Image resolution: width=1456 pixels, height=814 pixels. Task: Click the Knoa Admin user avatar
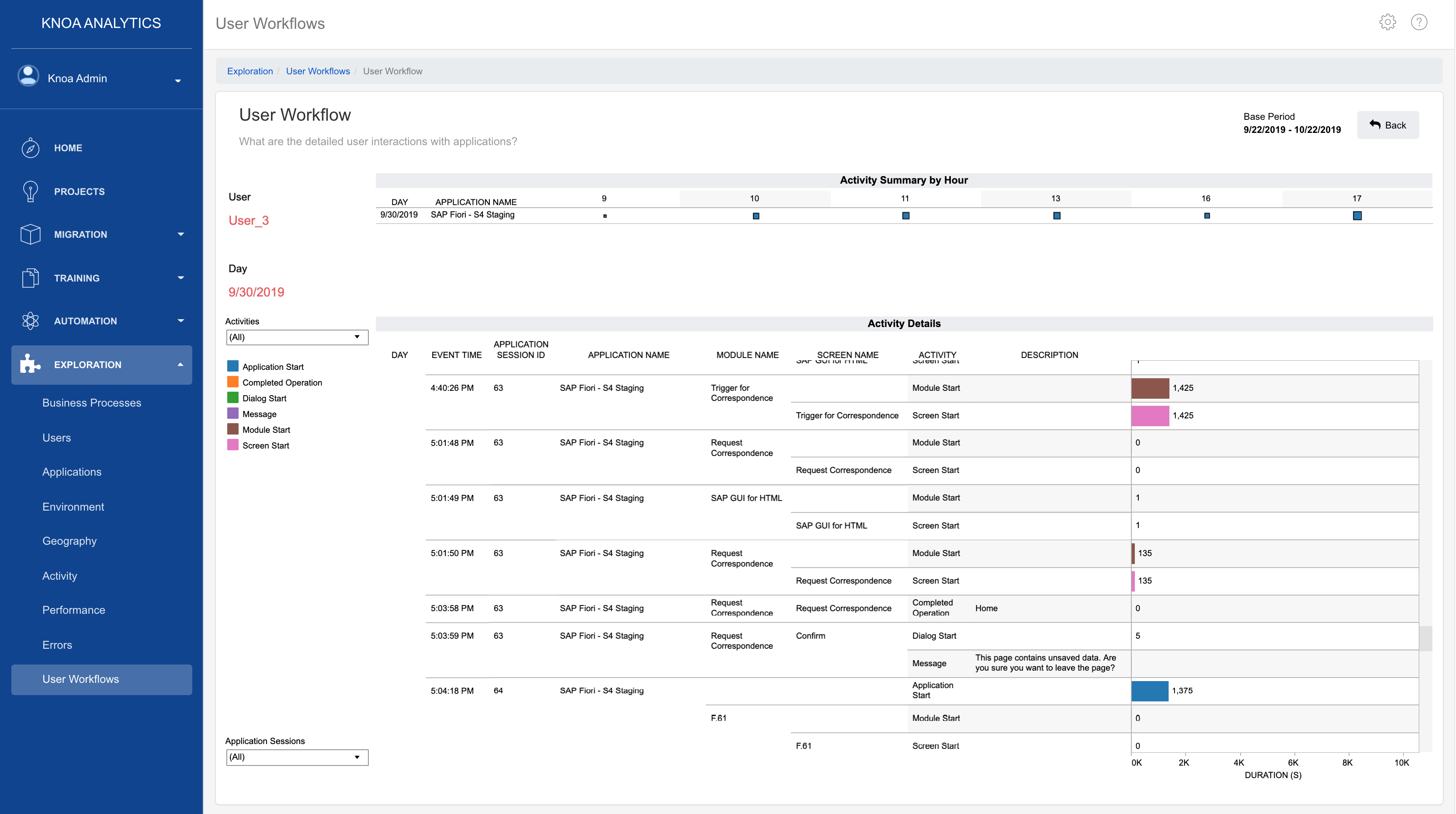pyautogui.click(x=28, y=76)
